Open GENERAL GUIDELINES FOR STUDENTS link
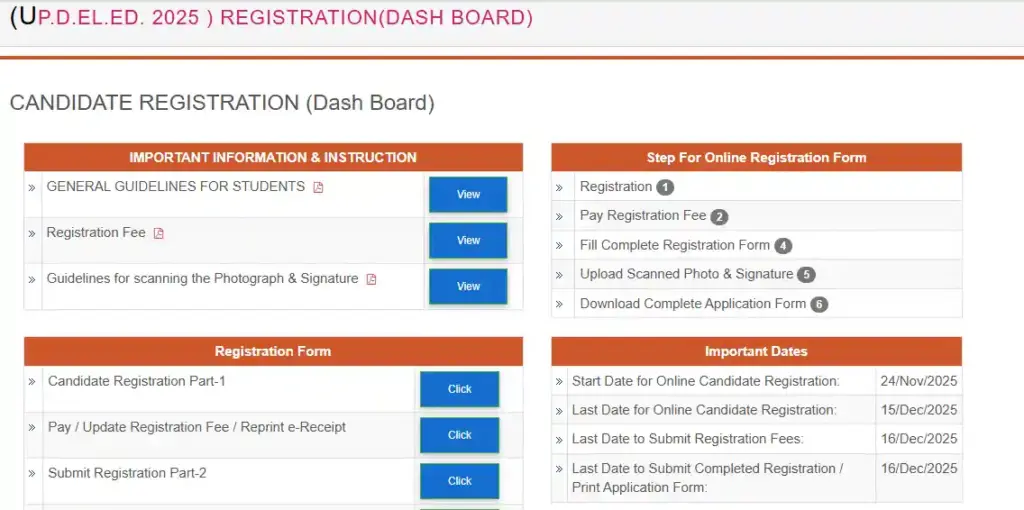1024x510 pixels. click(176, 187)
